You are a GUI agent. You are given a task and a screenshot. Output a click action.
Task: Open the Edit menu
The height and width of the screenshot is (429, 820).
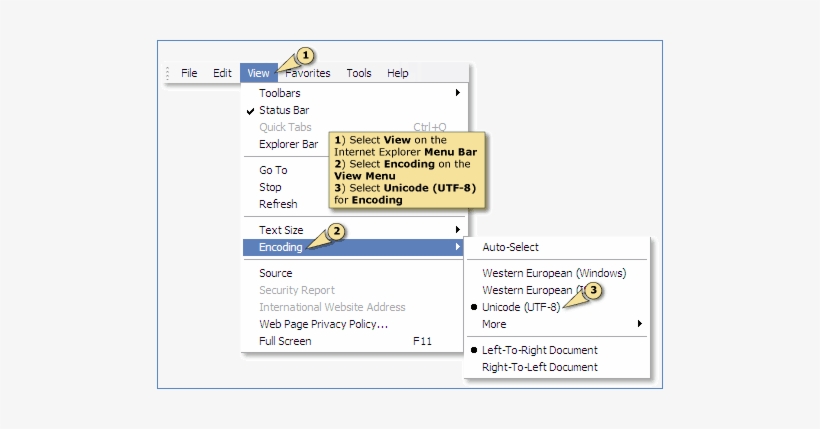[x=222, y=73]
